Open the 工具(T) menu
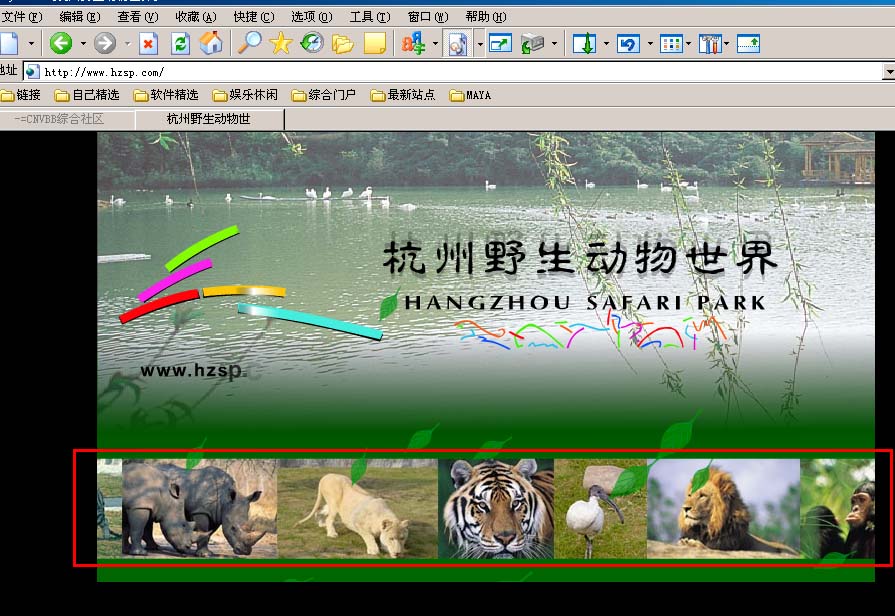Screen dimensions: 895x616 coord(370,17)
